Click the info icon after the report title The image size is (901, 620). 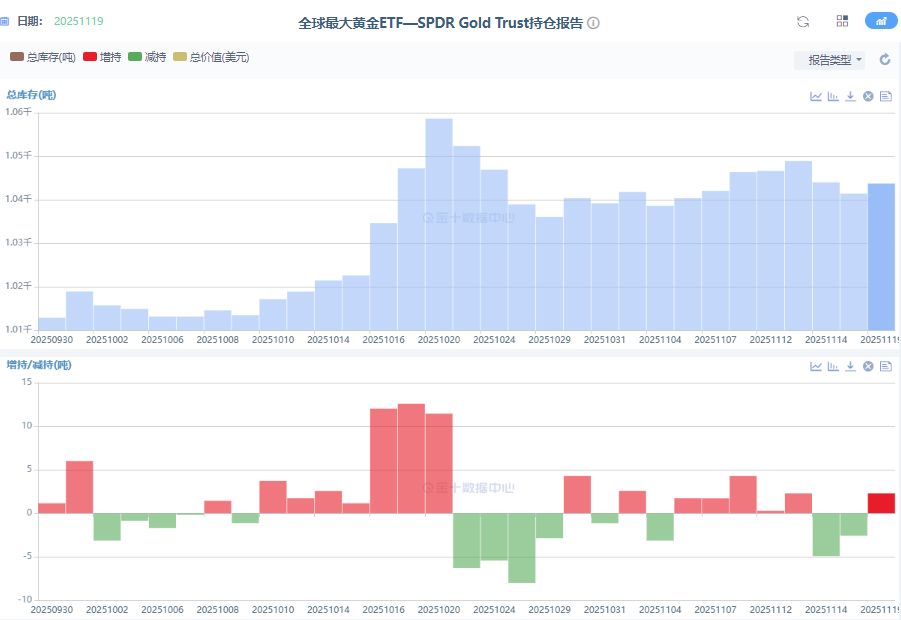[x=594, y=23]
